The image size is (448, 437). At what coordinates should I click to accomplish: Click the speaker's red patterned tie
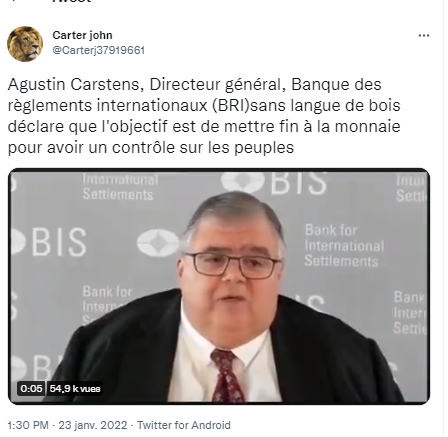coord(227,375)
